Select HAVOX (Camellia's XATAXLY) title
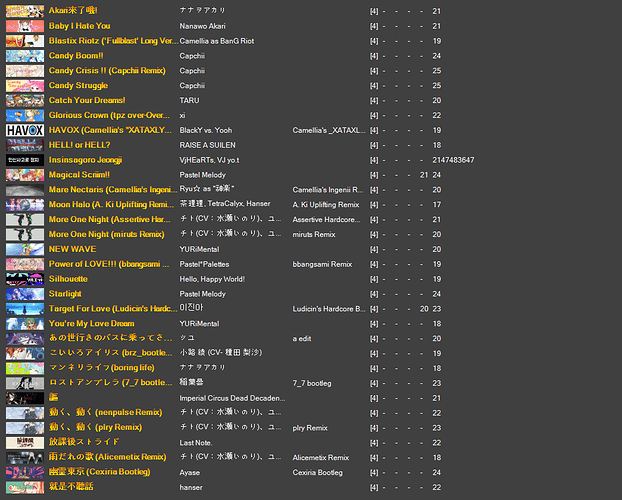622x500 pixels. [110, 130]
